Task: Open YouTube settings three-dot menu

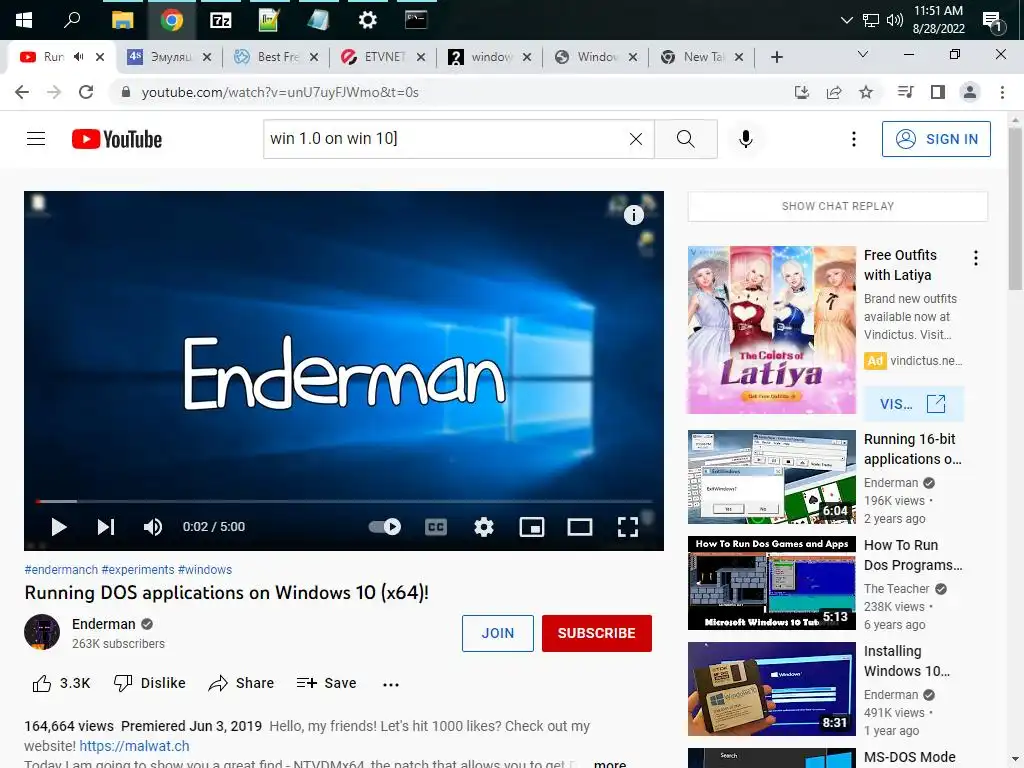Action: [854, 139]
